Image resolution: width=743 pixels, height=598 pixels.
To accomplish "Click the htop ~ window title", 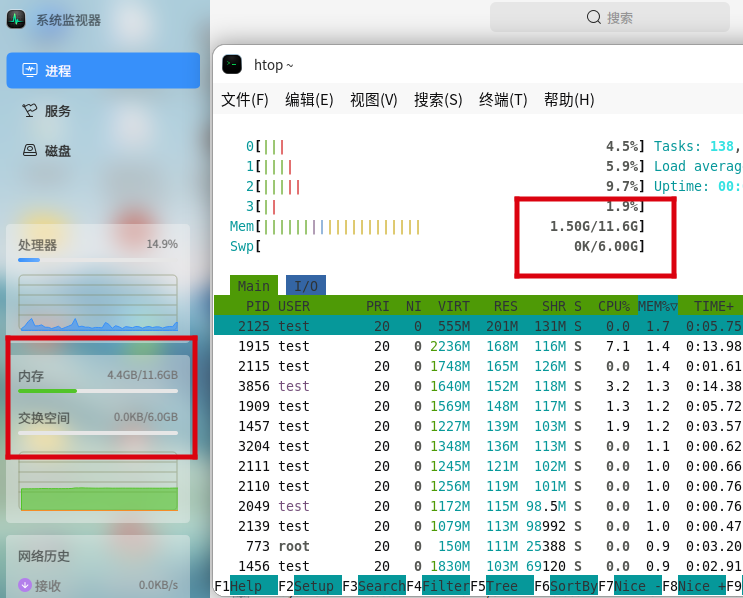I will (x=273, y=65).
